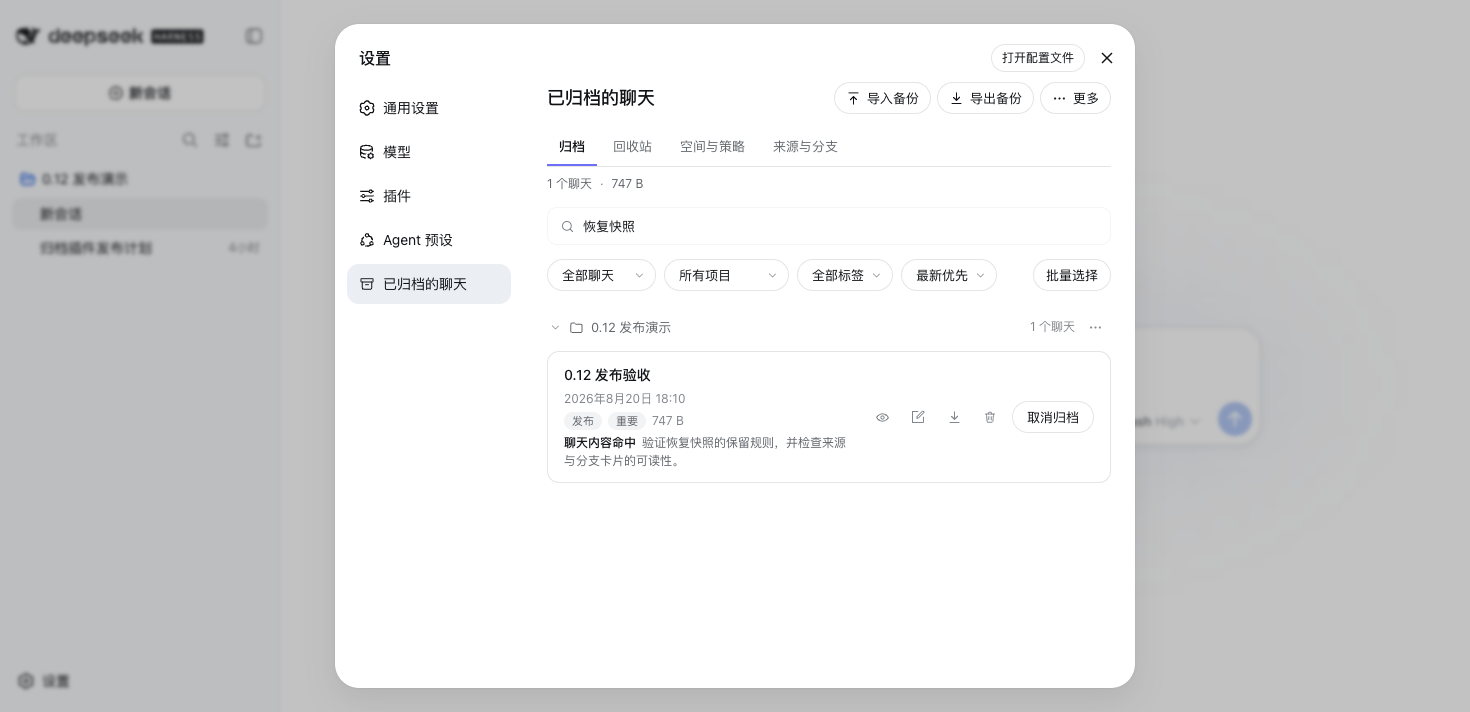Preview the 0.12 发布验收 chat with eye icon
Screen dimensions: 1470x712
tap(882, 417)
